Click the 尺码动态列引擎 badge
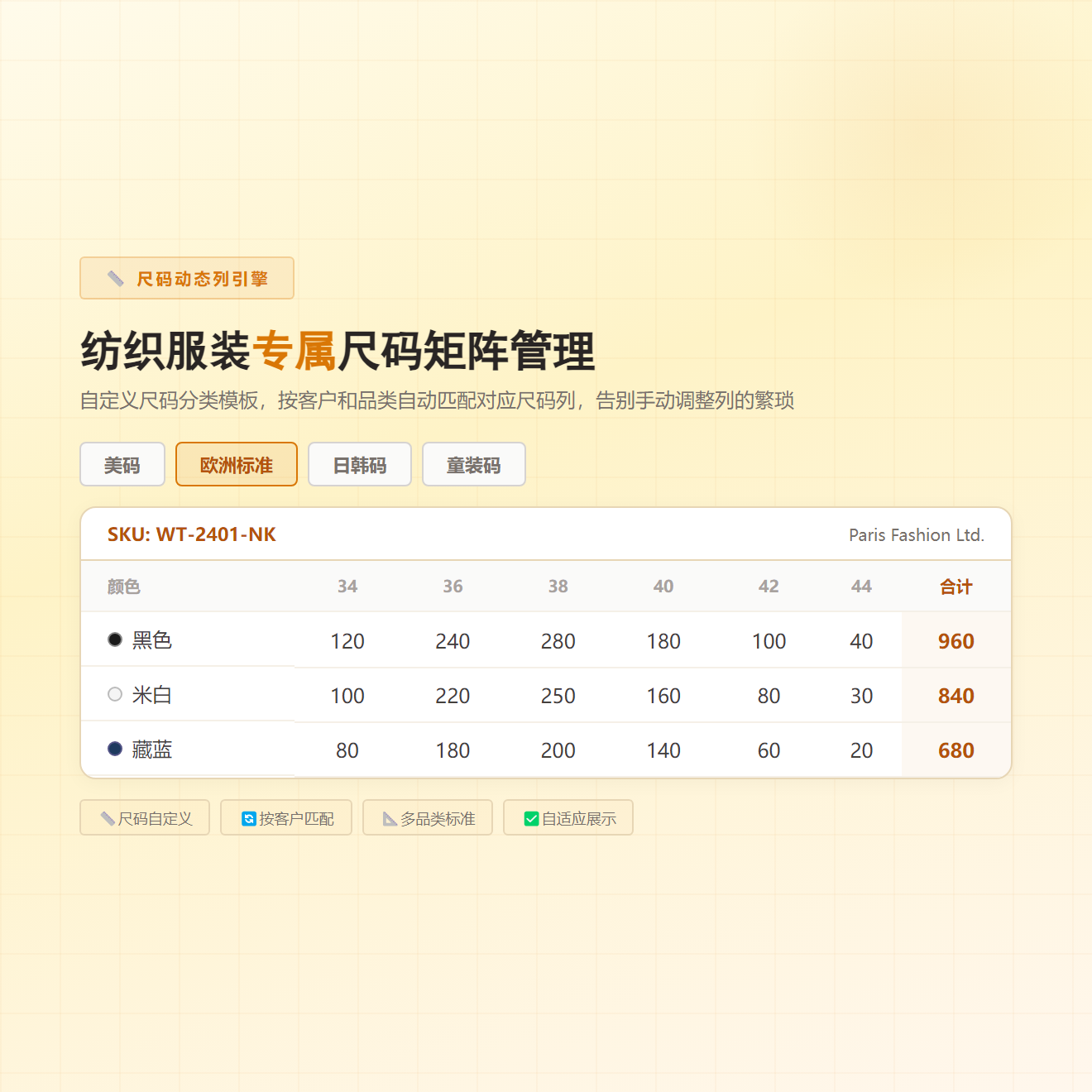Image resolution: width=1092 pixels, height=1092 pixels. 187,279
